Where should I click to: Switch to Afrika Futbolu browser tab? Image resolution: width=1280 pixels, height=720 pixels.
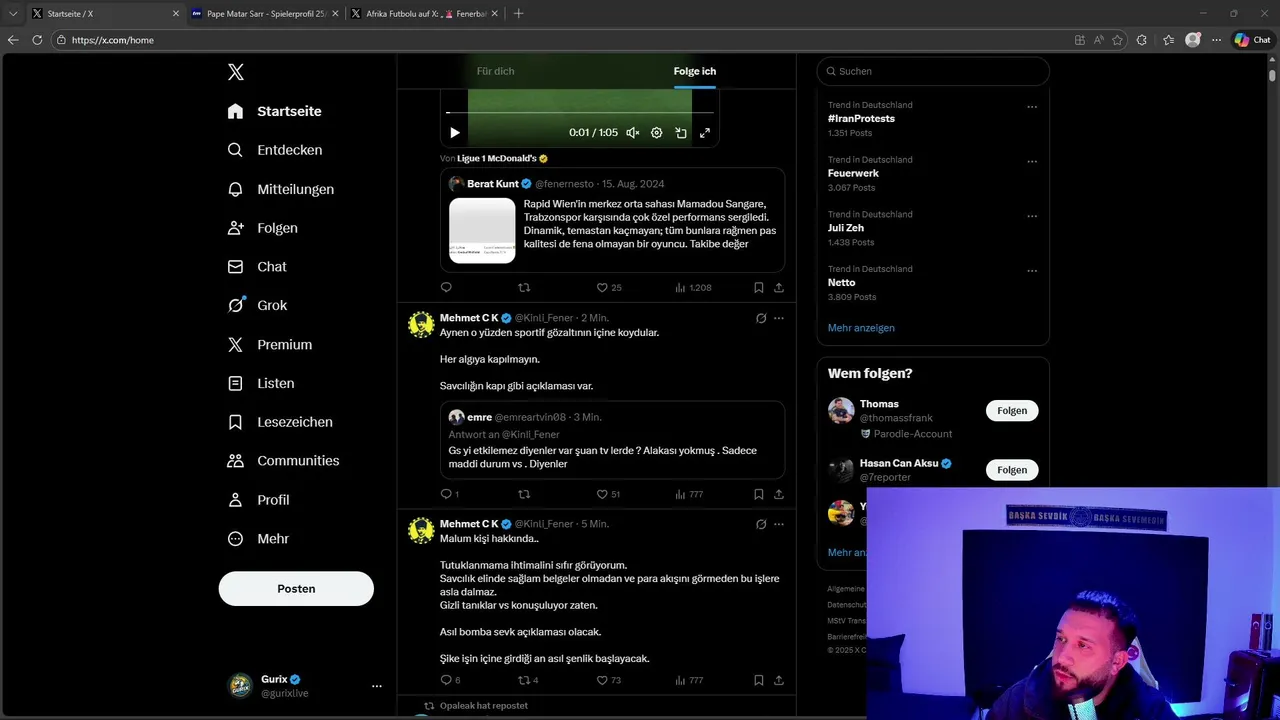coord(425,14)
